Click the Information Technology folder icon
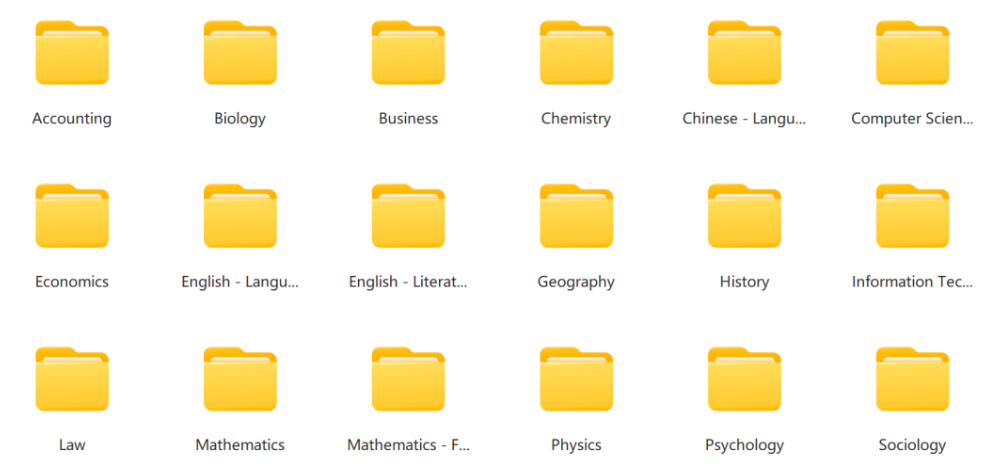 (x=912, y=217)
